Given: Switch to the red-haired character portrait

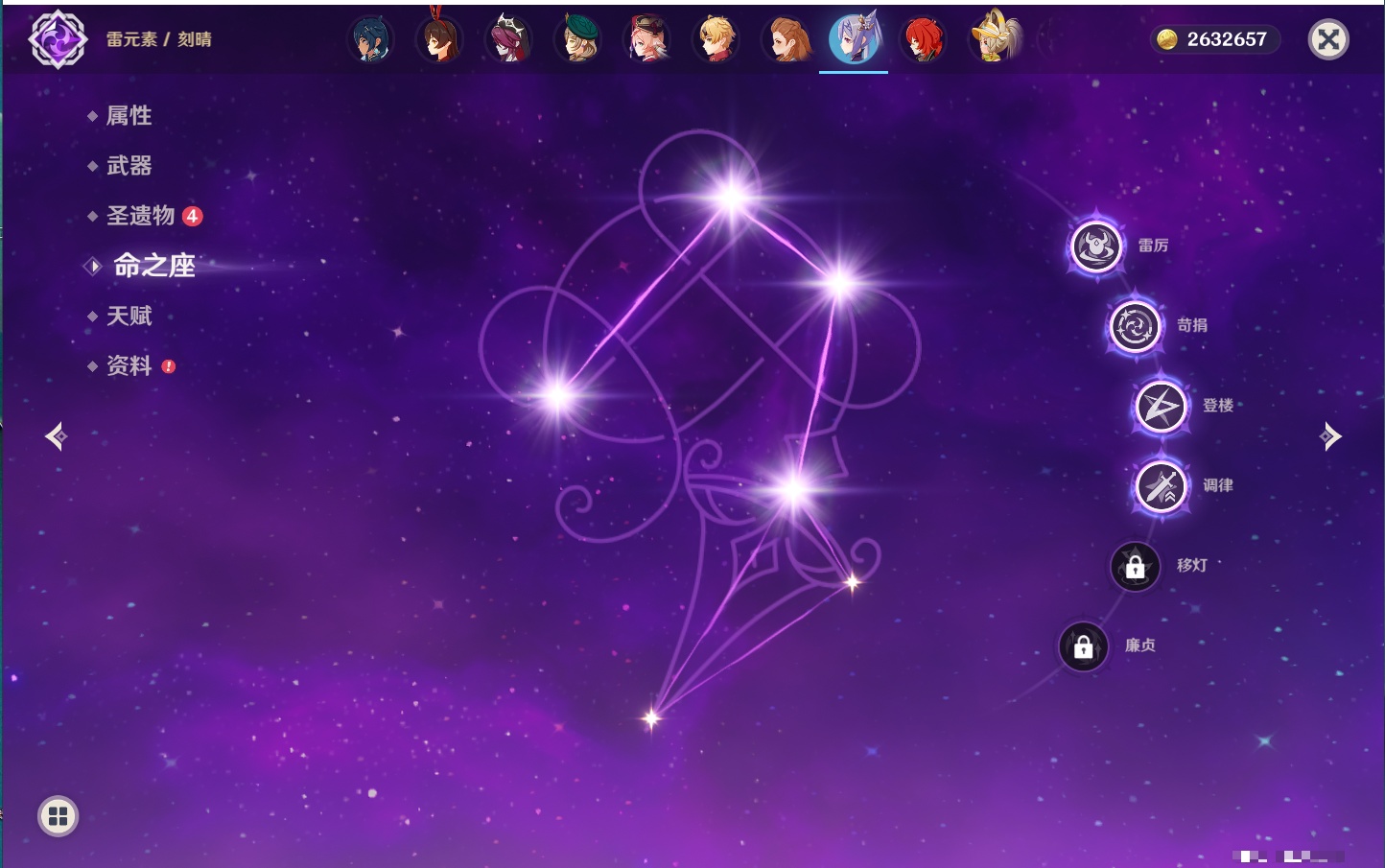Looking at the screenshot, I should coord(923,39).
